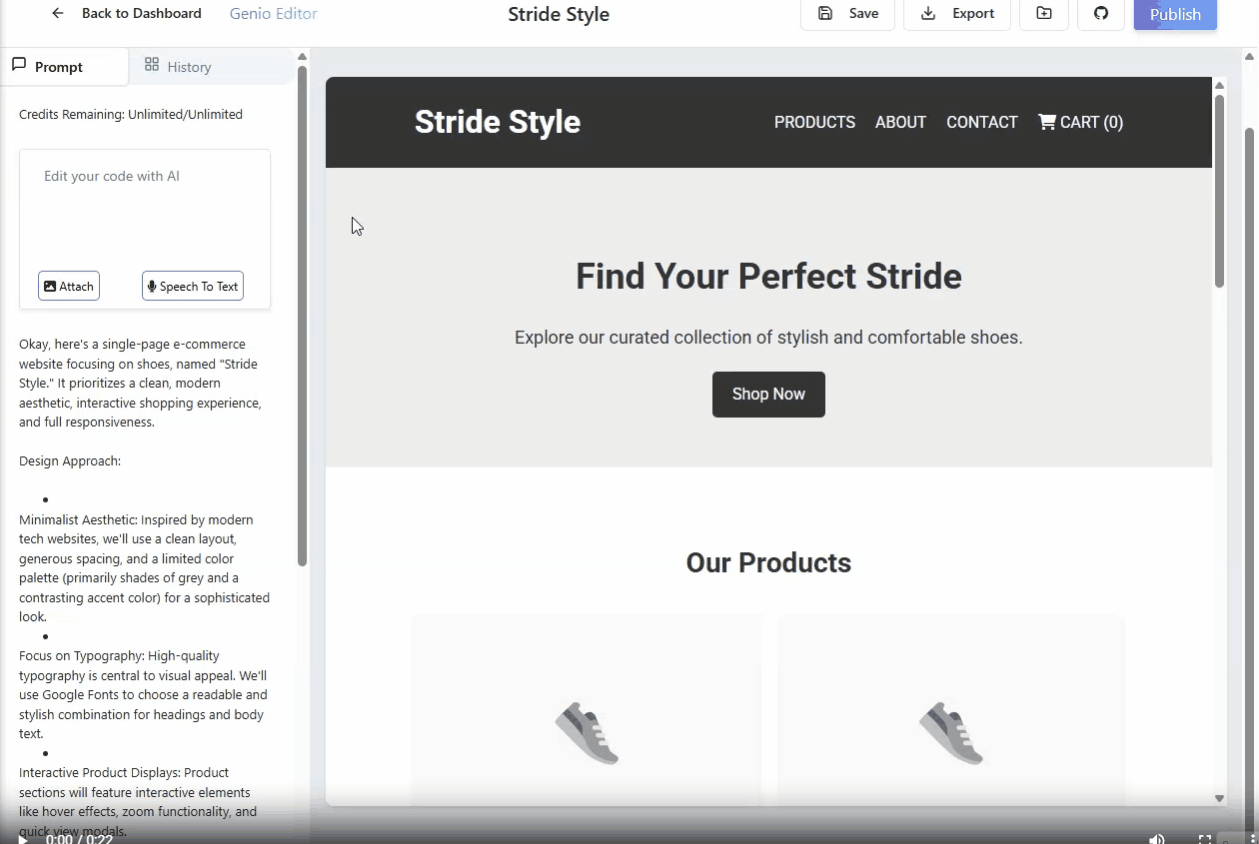Click the Save button
This screenshot has height=844, width=1259.
[848, 14]
